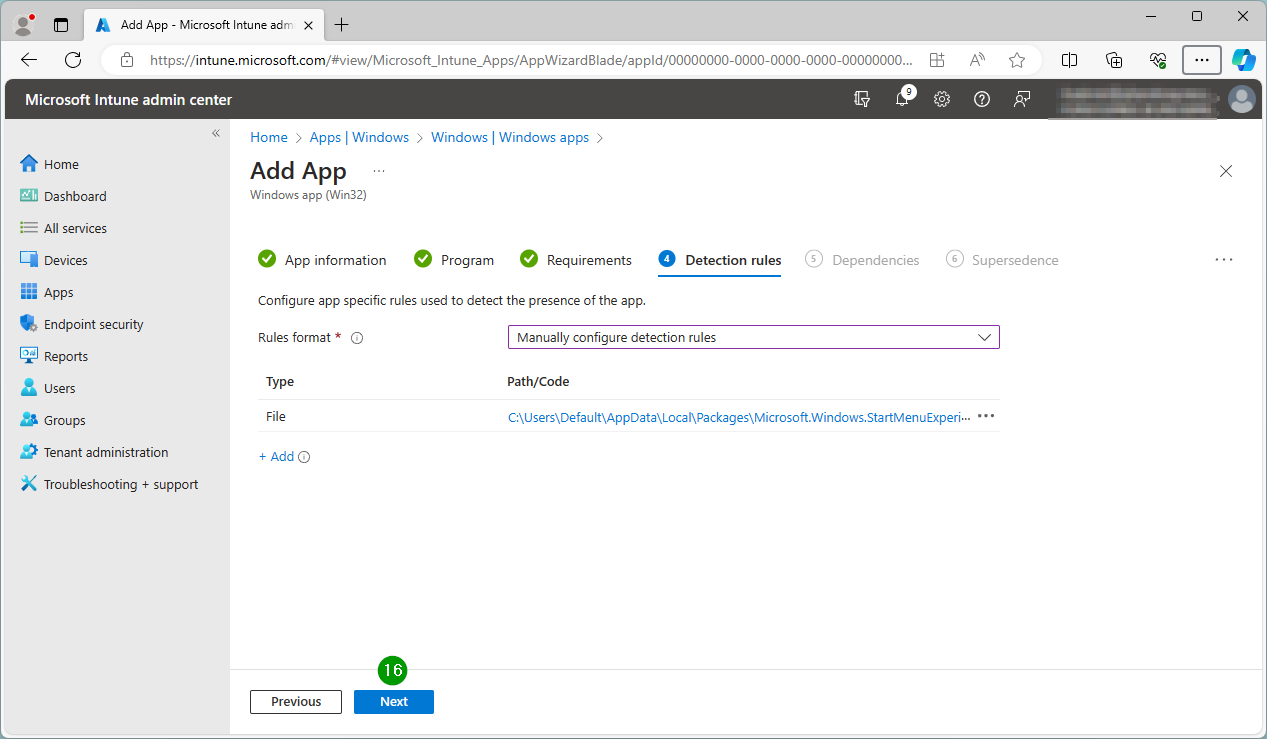
Task: Add a new detection rule
Action: 277,456
